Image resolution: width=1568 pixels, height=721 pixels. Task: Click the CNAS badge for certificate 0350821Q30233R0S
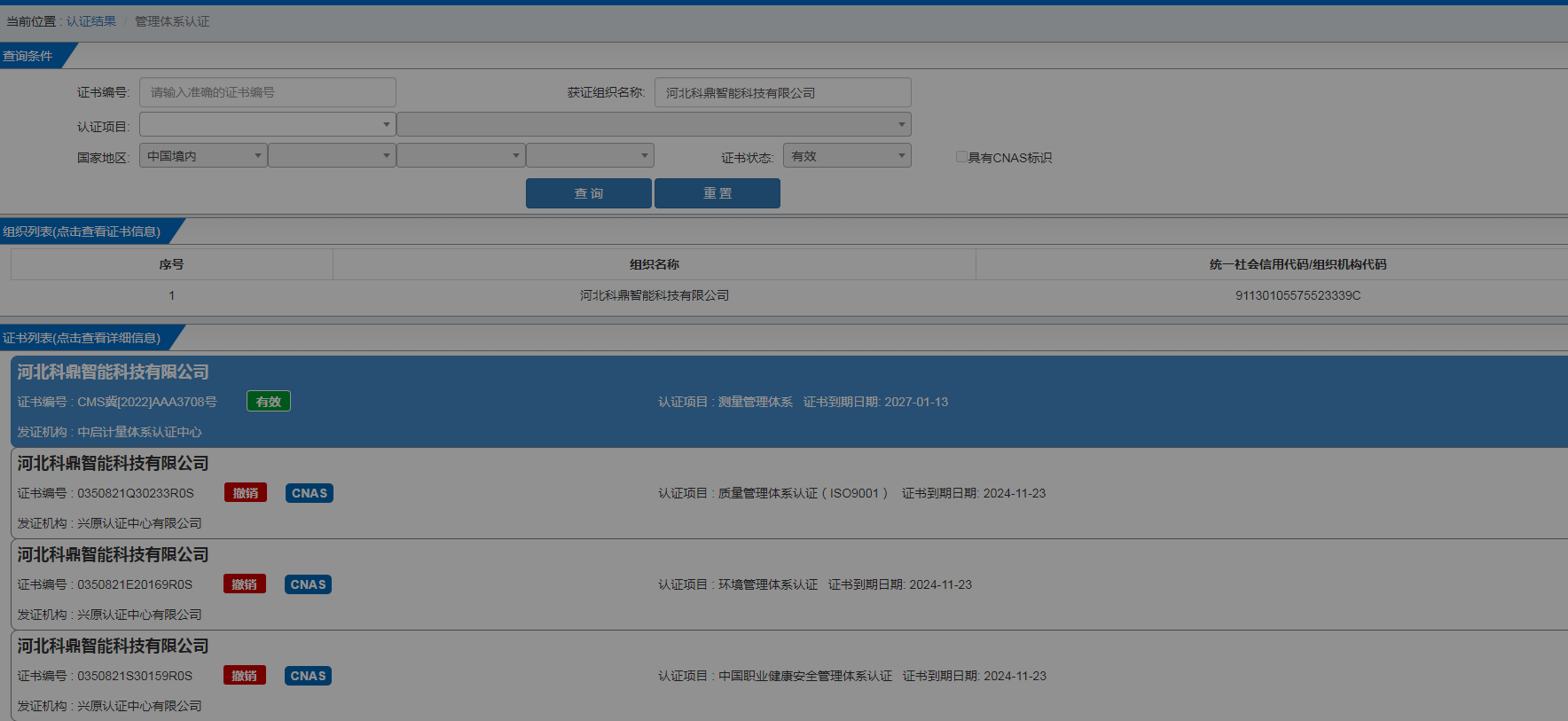[x=310, y=493]
